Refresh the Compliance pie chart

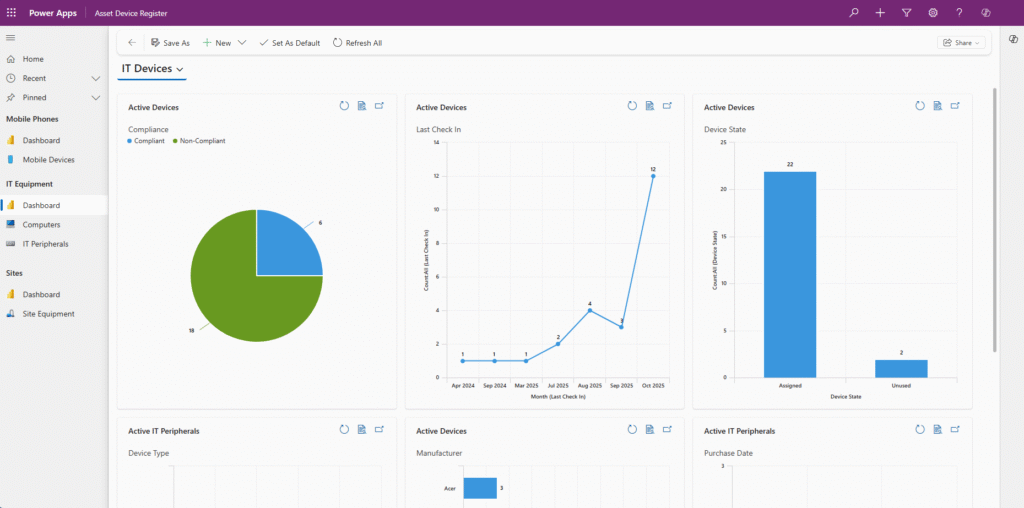344,106
